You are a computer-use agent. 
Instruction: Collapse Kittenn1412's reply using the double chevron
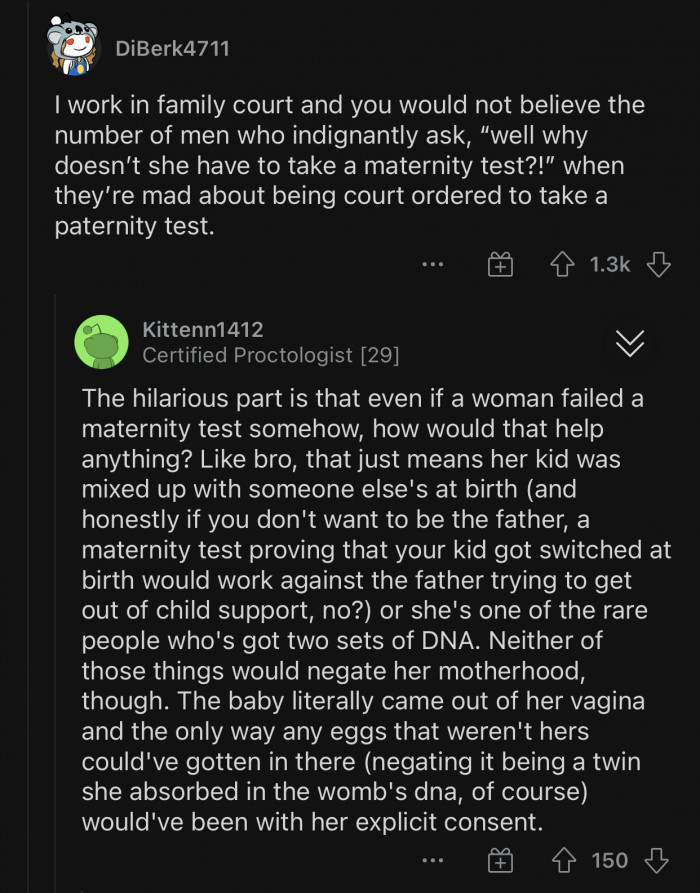pos(630,343)
